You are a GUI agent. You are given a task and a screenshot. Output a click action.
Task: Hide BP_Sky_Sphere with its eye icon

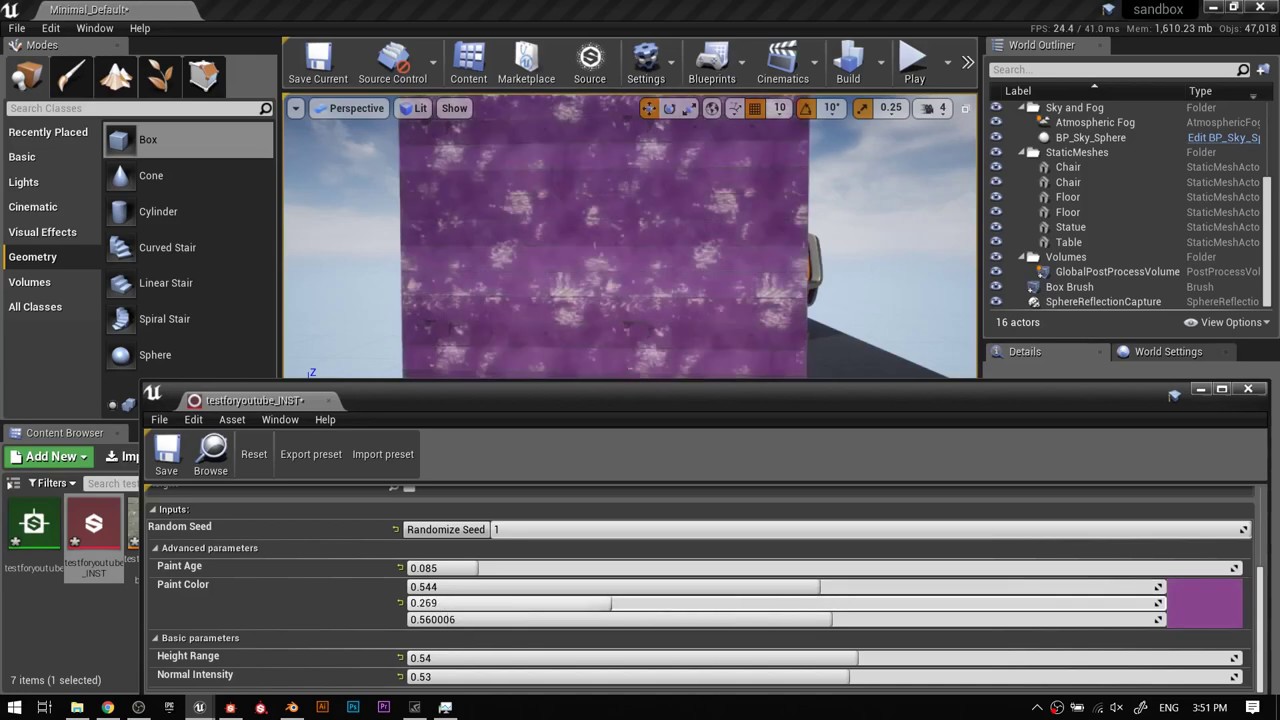[x=995, y=137]
